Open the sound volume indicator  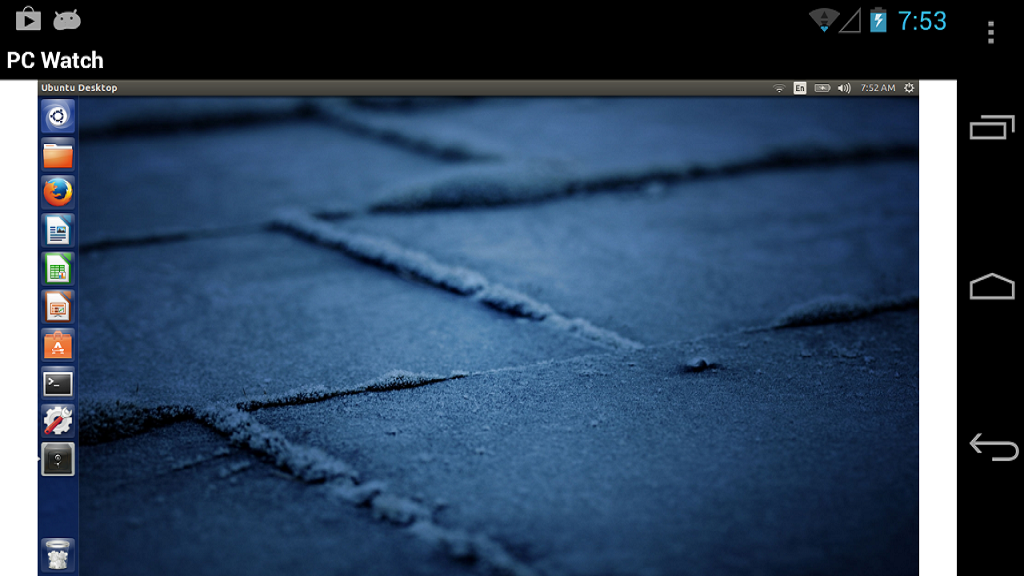844,88
